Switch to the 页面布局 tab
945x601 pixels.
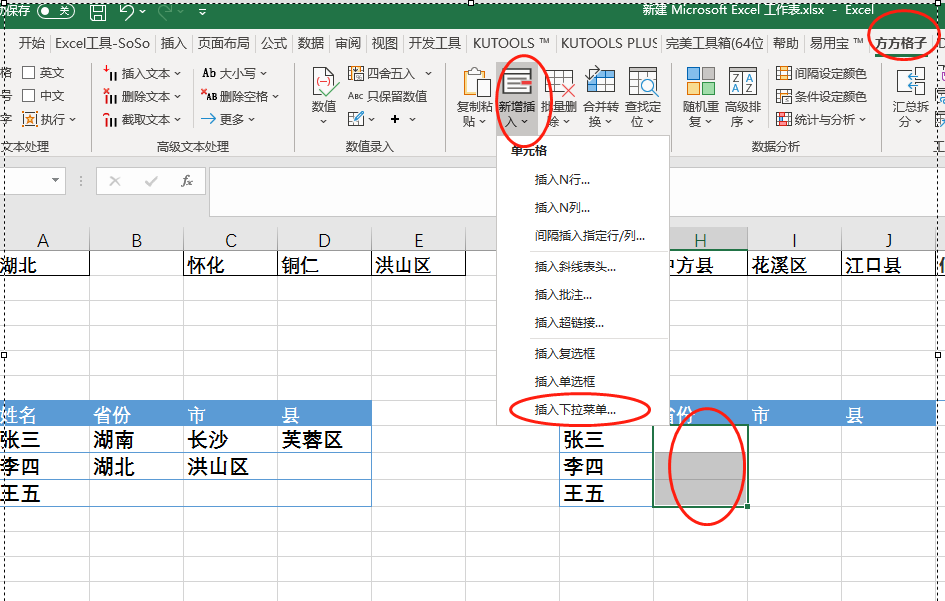tap(224, 43)
